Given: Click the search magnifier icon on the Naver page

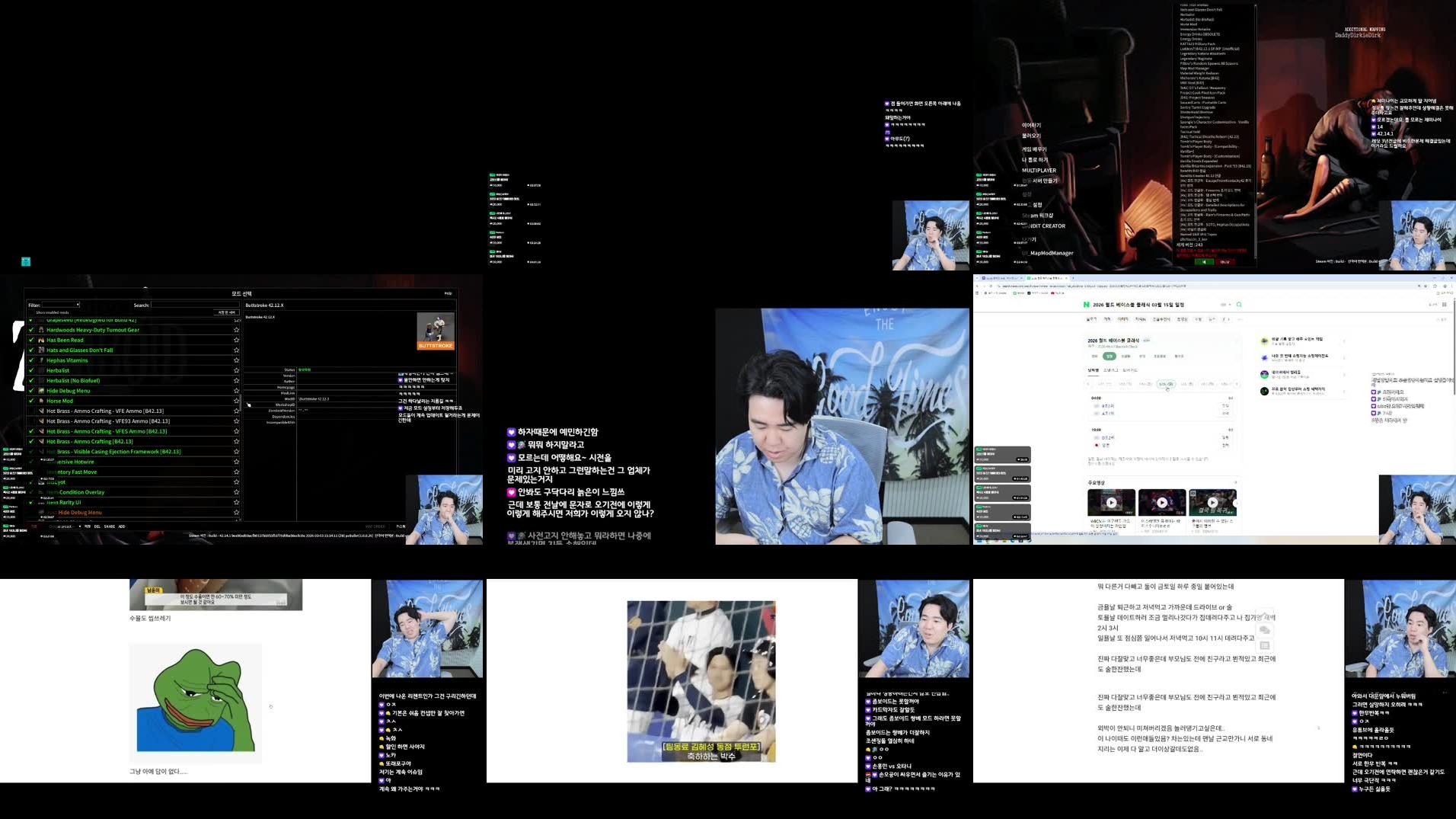Looking at the screenshot, I should click(1239, 305).
